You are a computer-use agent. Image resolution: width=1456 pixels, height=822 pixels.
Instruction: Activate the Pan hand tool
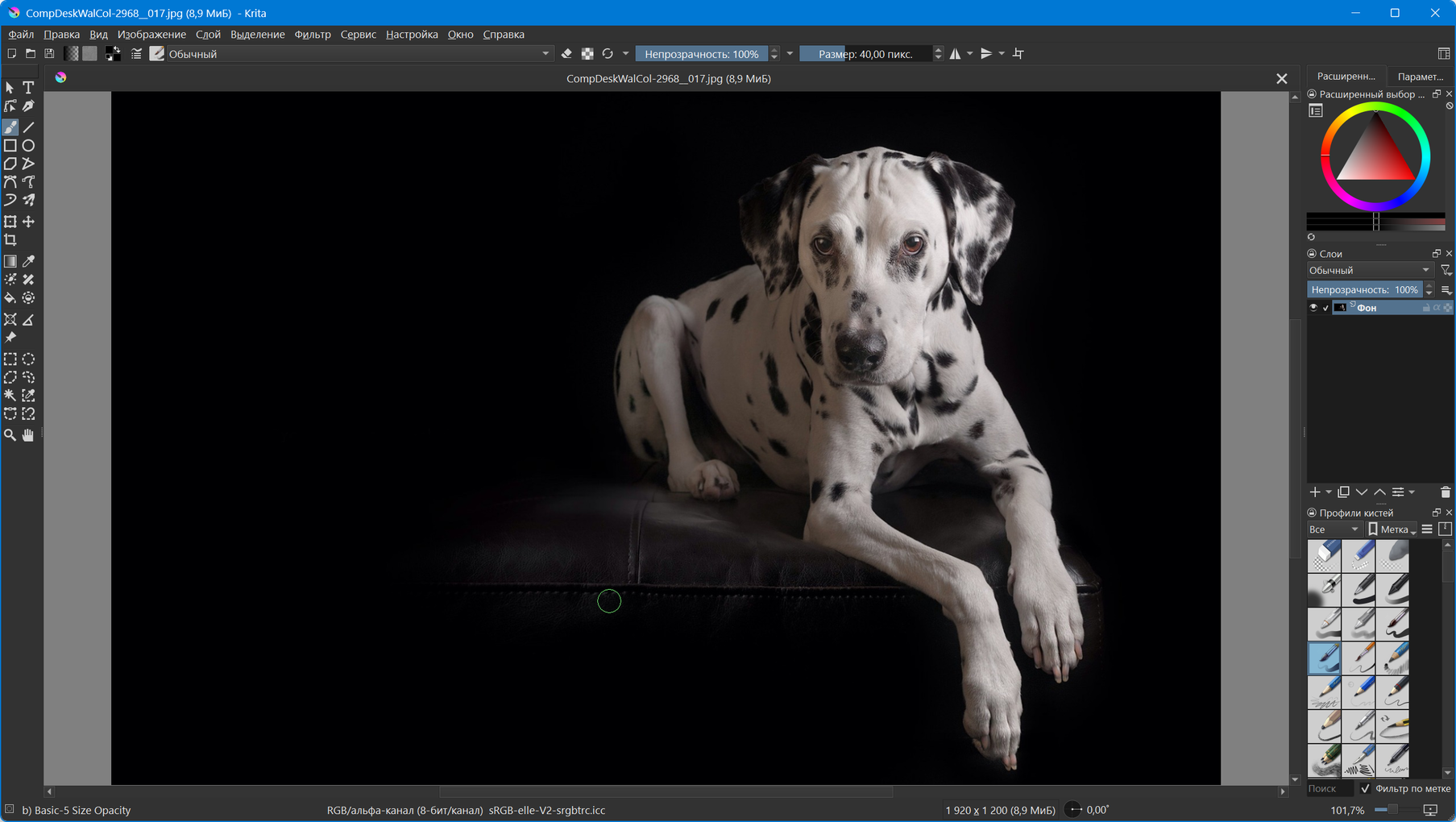tap(28, 435)
